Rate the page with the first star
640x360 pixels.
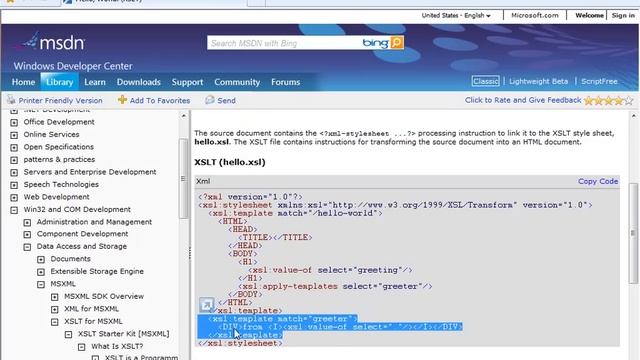[x=589, y=100]
